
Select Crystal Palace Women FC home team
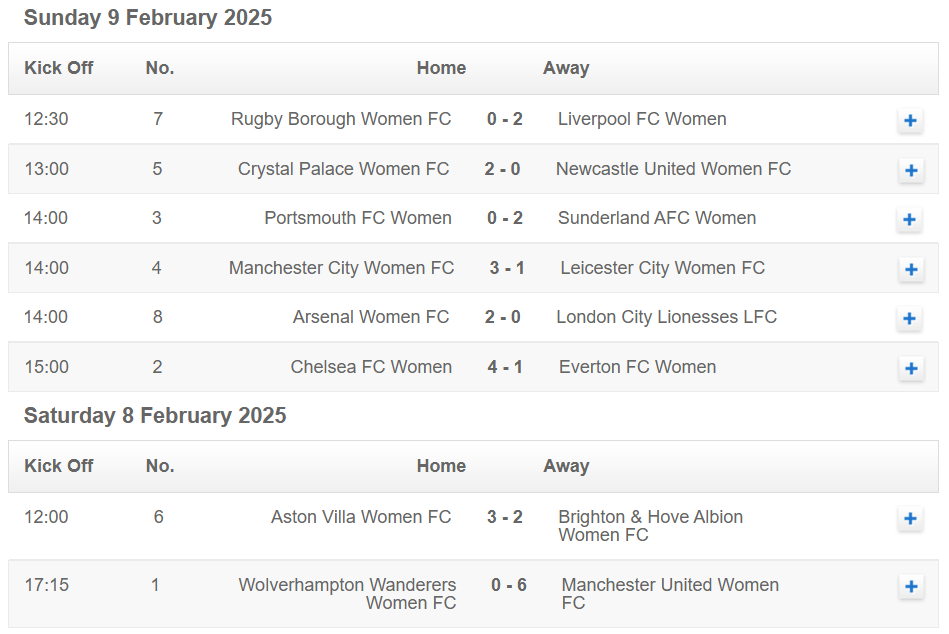click(343, 169)
